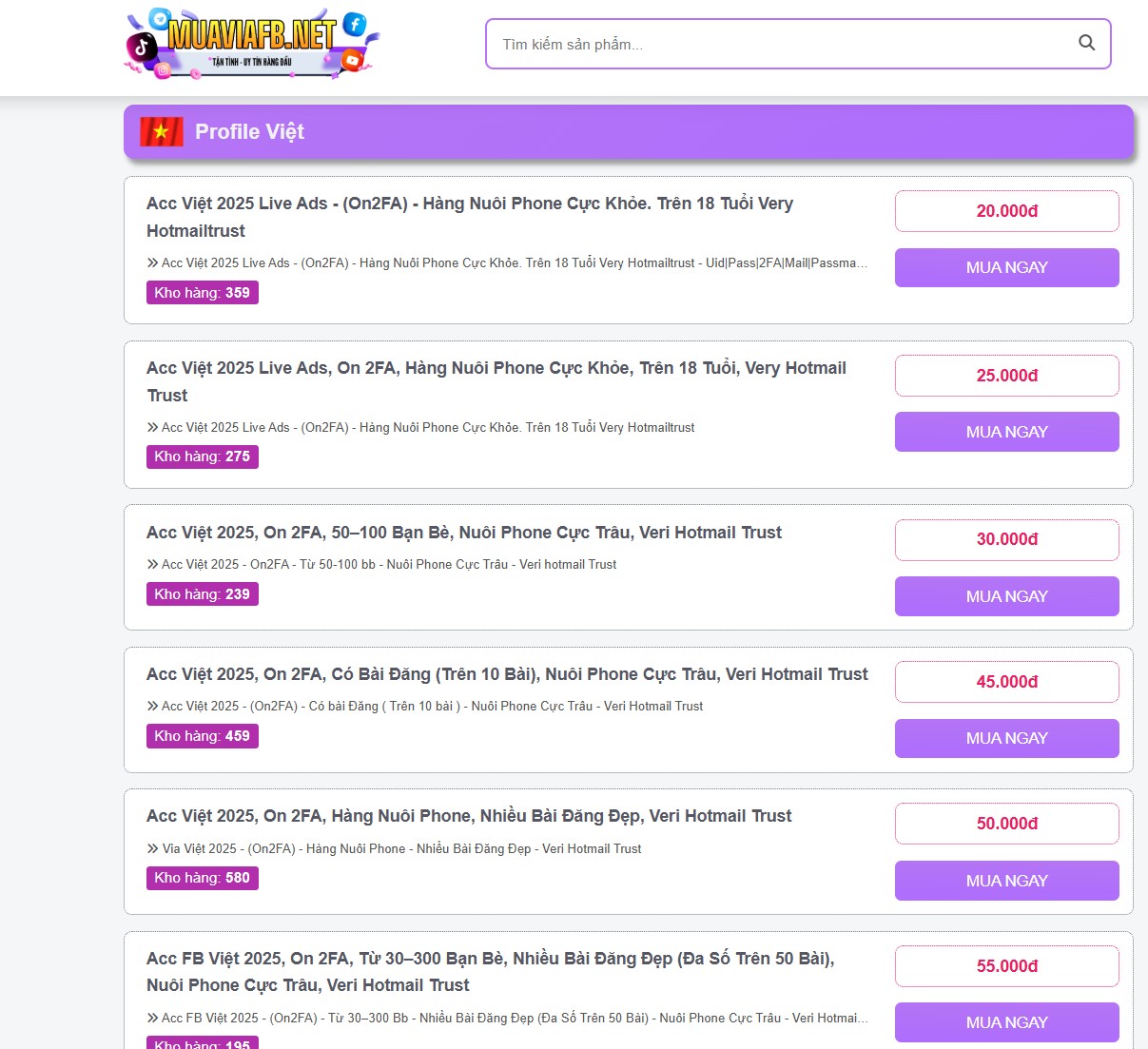The width and height of the screenshot is (1148, 1049).
Task: Open the "50–100 Bạn Bè" product title
Action: pos(464,533)
